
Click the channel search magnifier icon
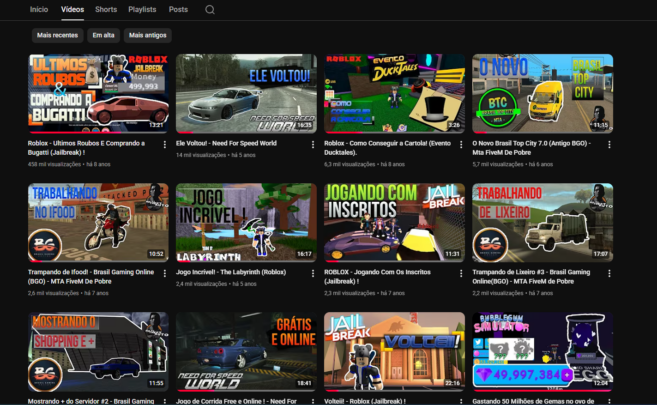(x=210, y=10)
